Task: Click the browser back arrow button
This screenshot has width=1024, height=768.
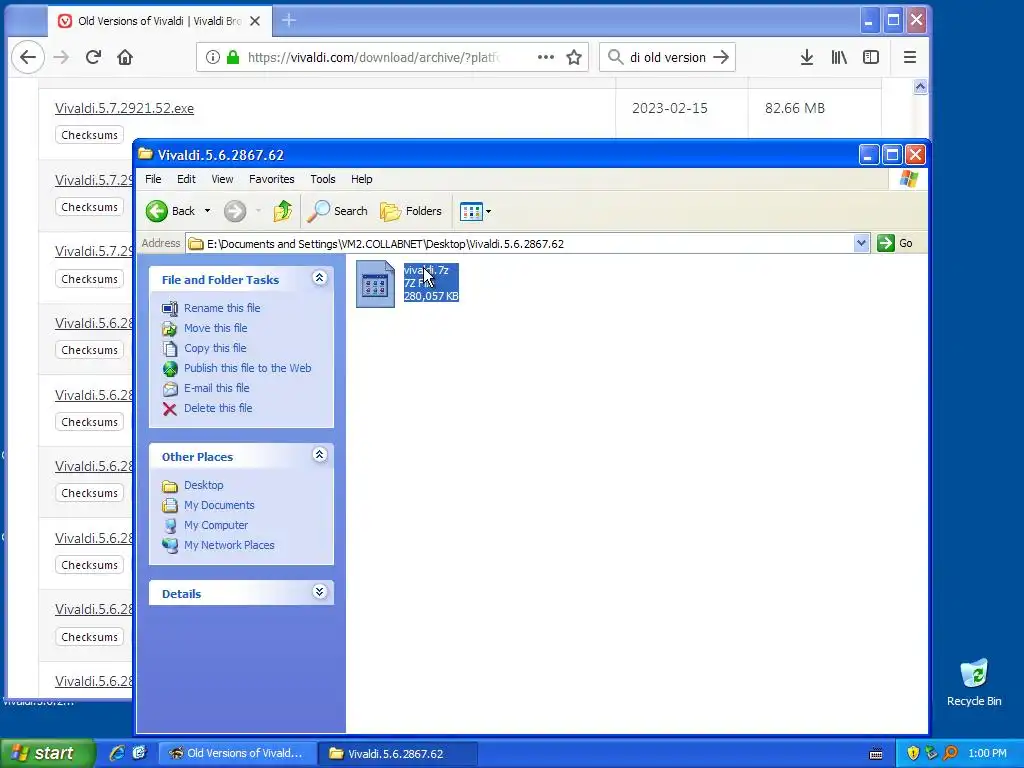Action: (x=28, y=57)
